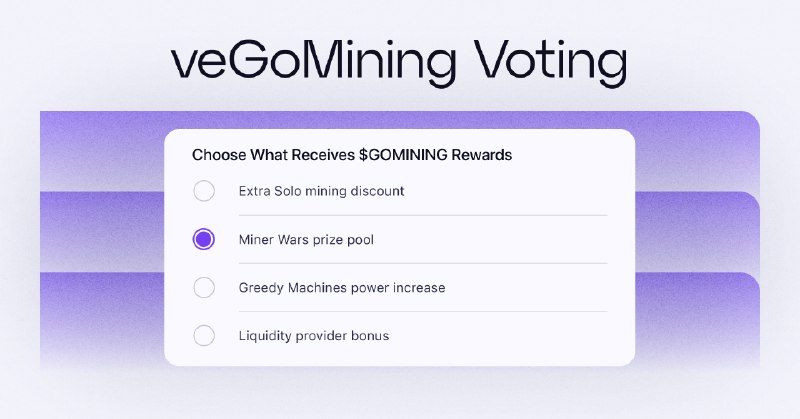This screenshot has width=800, height=419.
Task: Click the 'Choose What Receives' heading text
Action: point(273,155)
